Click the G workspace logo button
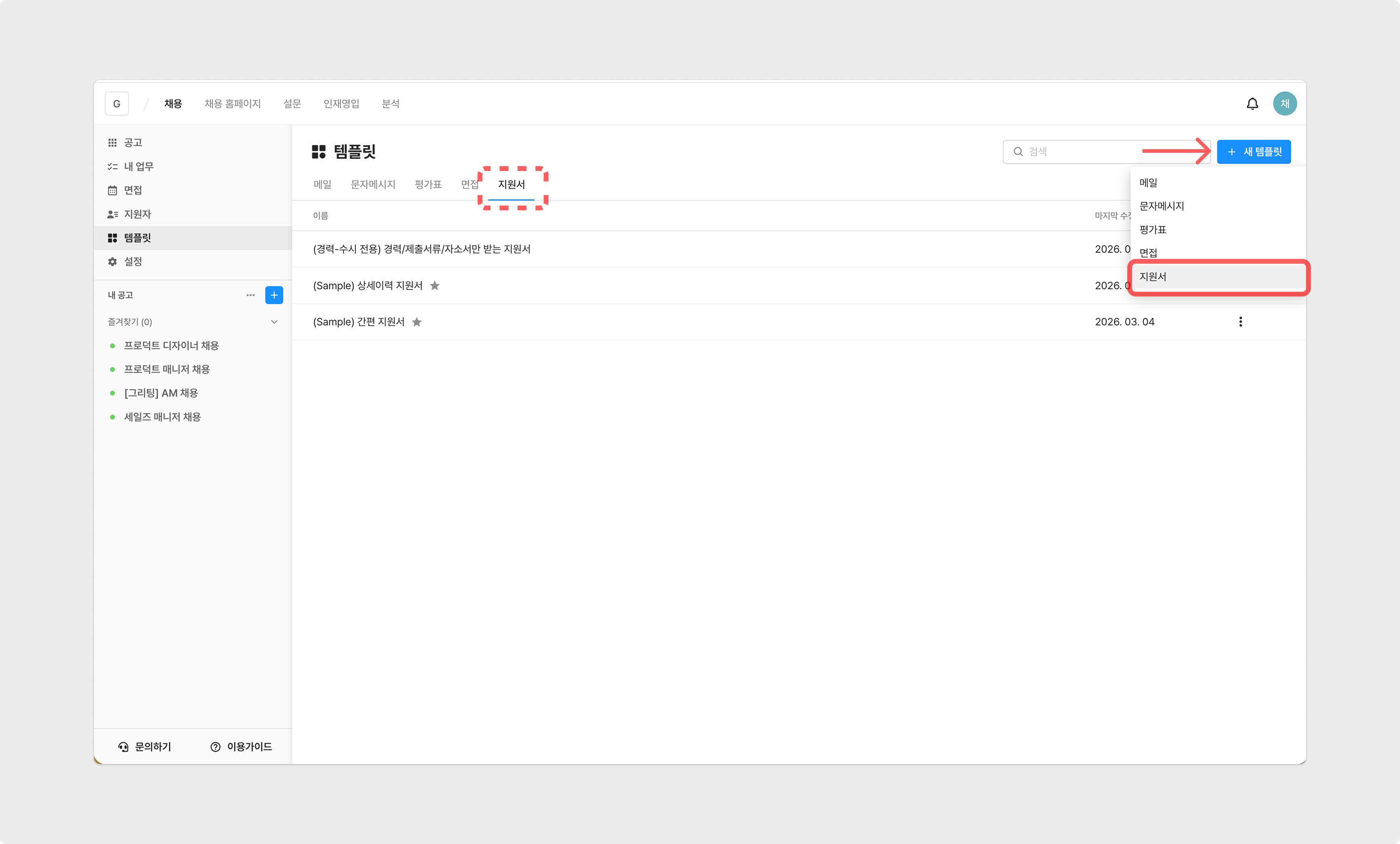 [x=116, y=103]
